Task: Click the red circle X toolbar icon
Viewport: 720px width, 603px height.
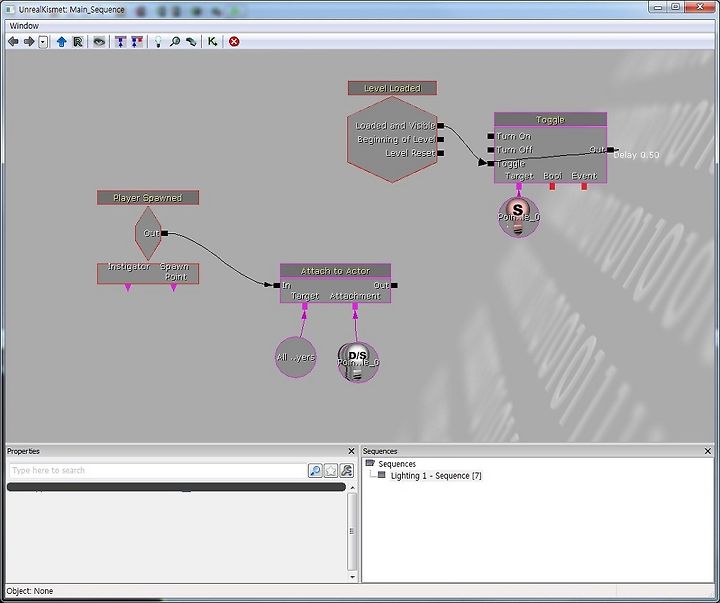Action: click(x=234, y=42)
